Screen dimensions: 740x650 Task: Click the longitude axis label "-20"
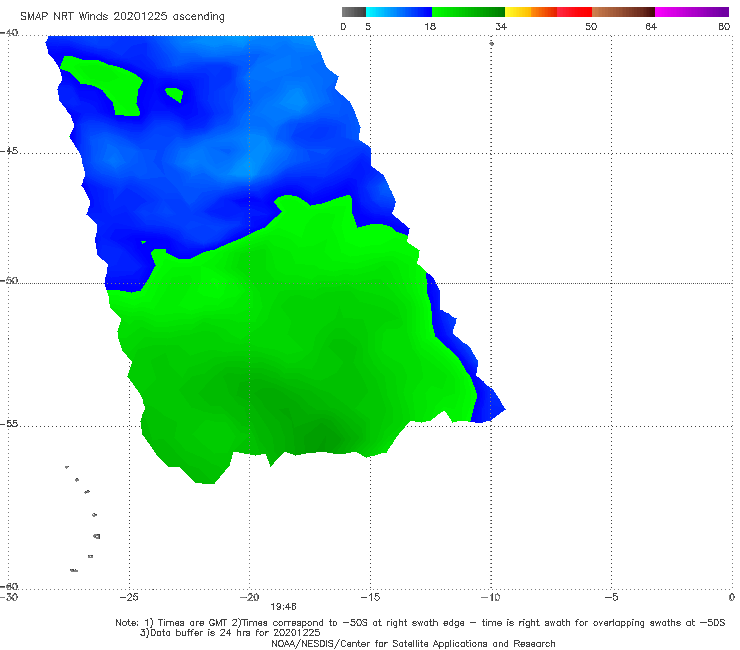(x=250, y=597)
